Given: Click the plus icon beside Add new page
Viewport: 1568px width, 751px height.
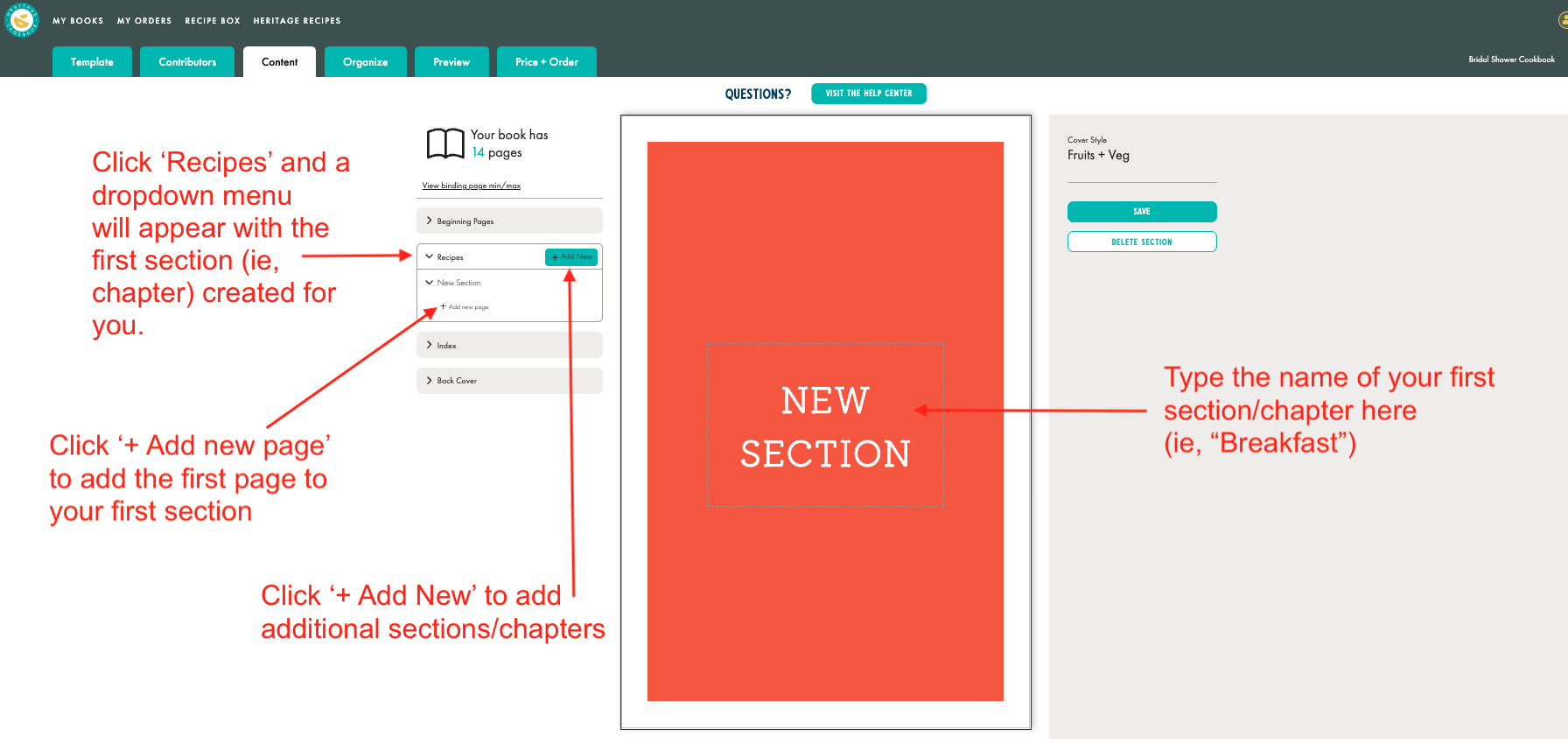Looking at the screenshot, I should [x=443, y=306].
